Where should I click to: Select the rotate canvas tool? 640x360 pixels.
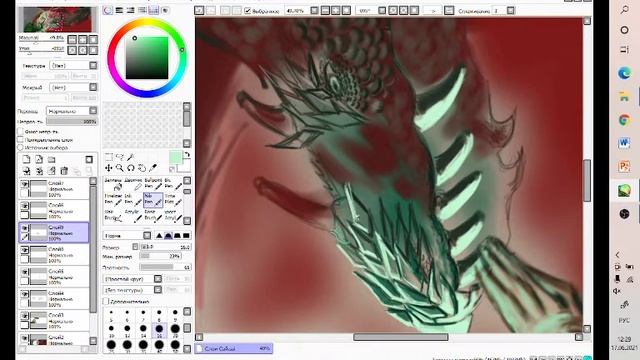131,168
